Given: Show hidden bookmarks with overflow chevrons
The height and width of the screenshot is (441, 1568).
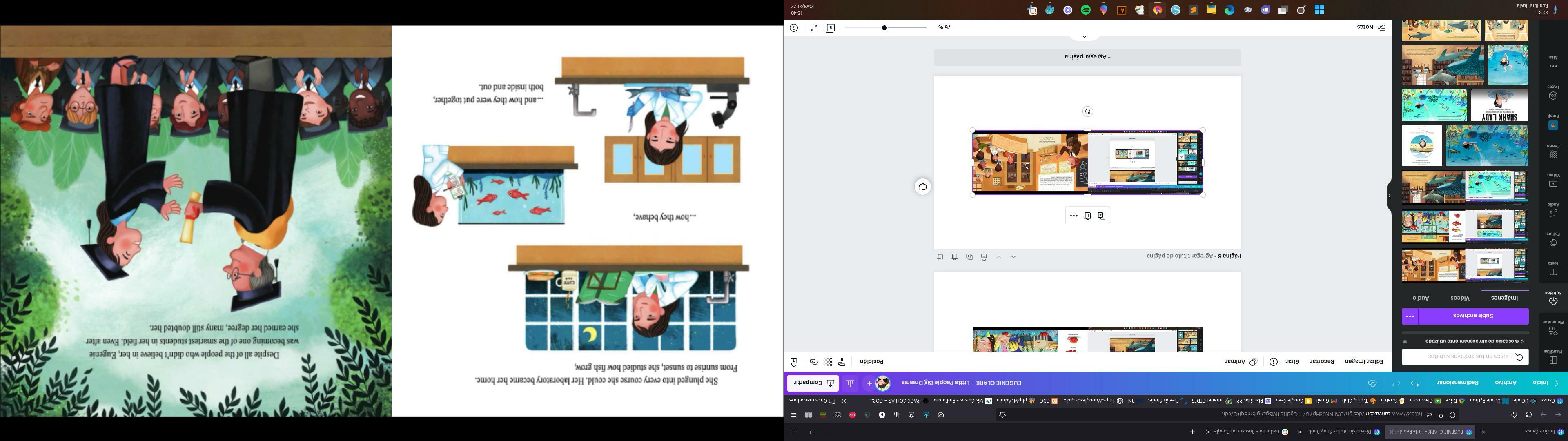Looking at the screenshot, I should 844,401.
